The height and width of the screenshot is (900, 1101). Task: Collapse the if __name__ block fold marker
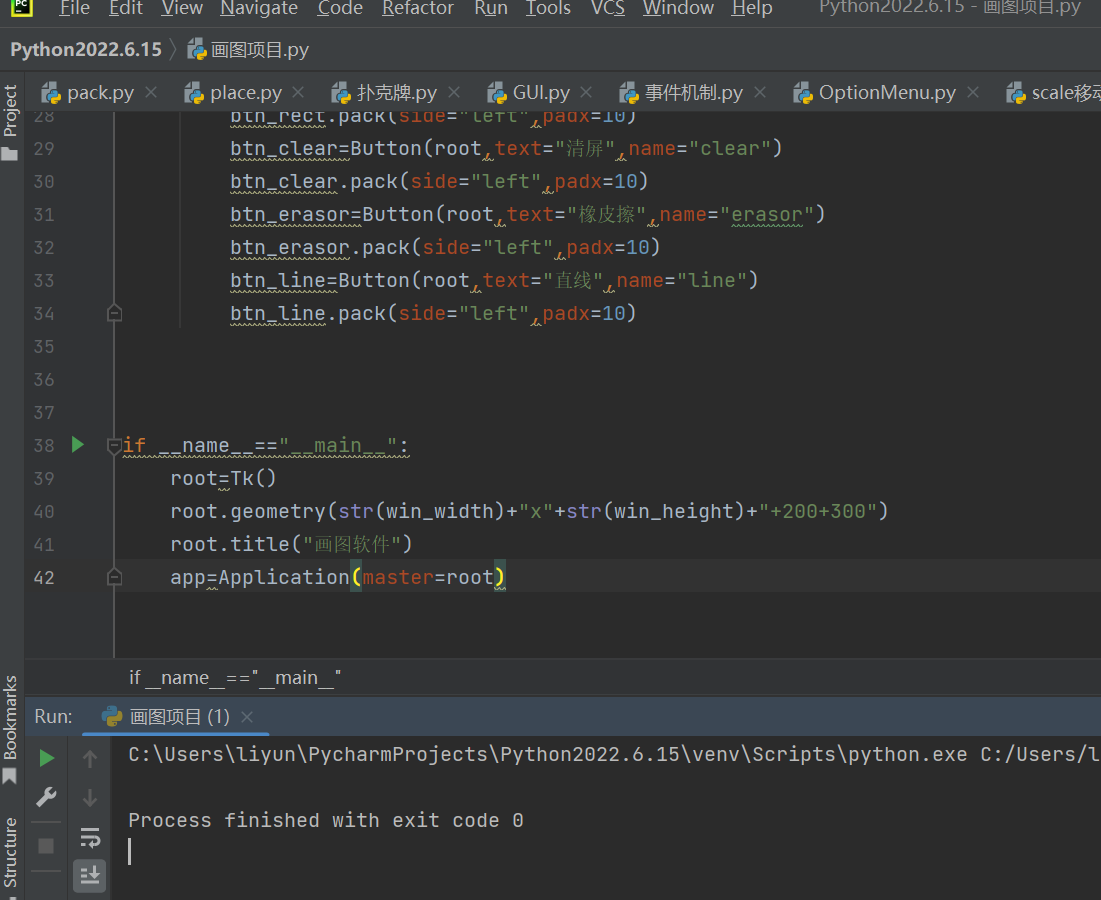tap(114, 445)
